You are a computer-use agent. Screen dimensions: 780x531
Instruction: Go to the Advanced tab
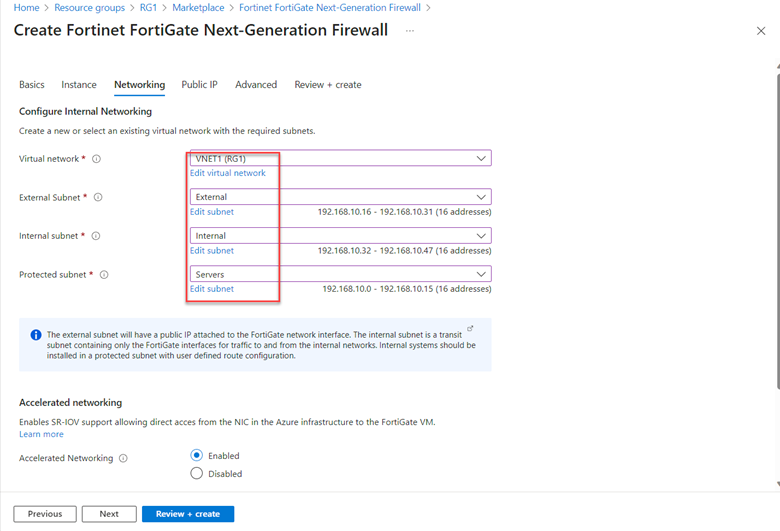point(256,85)
